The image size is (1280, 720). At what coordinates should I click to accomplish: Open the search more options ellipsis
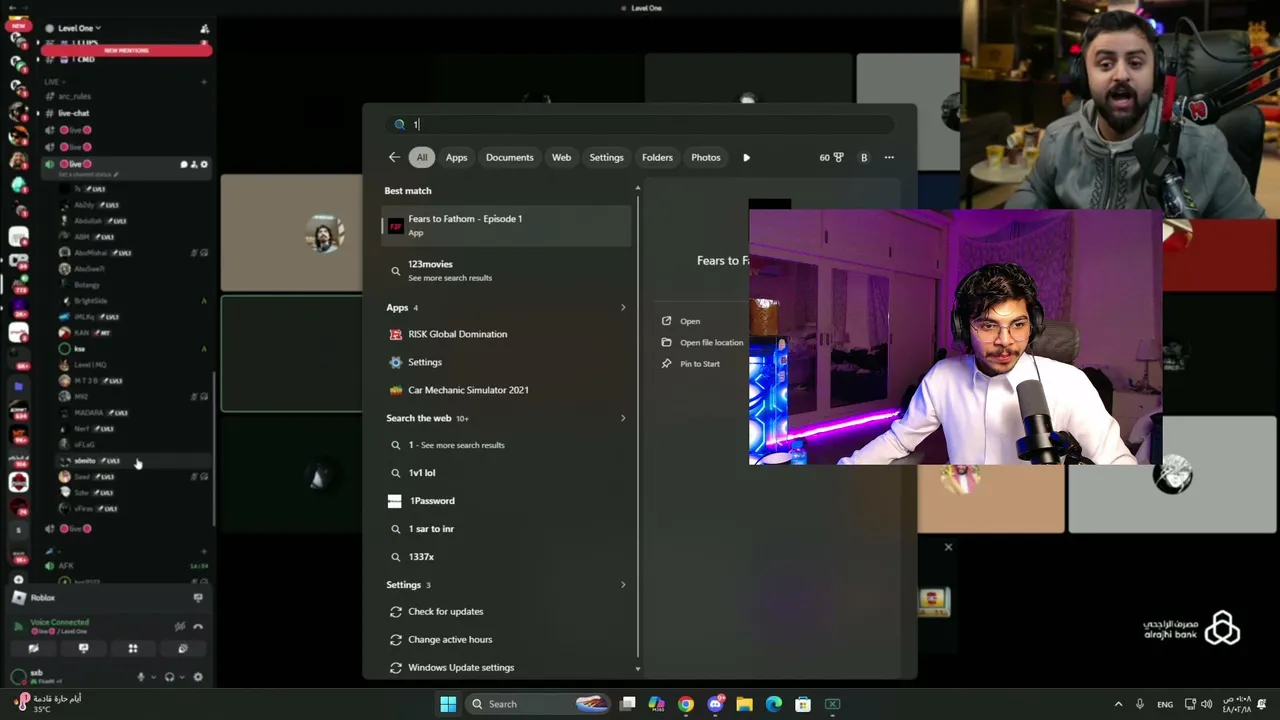(x=889, y=157)
